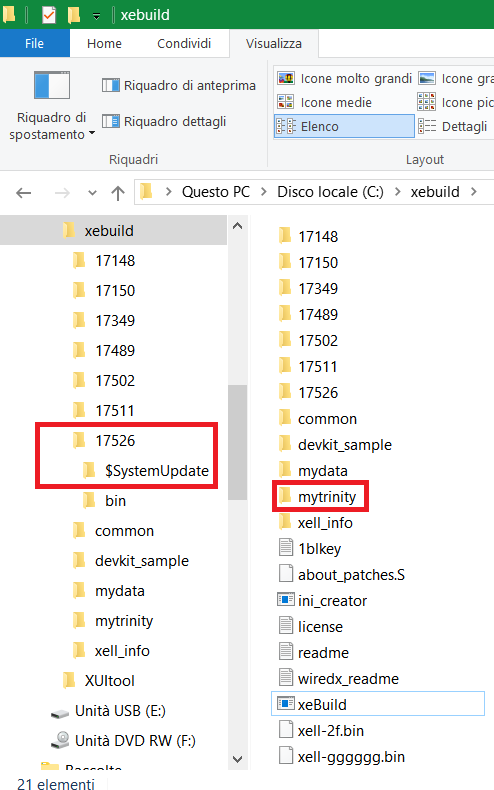Select Dettagli layout option

tap(453, 126)
